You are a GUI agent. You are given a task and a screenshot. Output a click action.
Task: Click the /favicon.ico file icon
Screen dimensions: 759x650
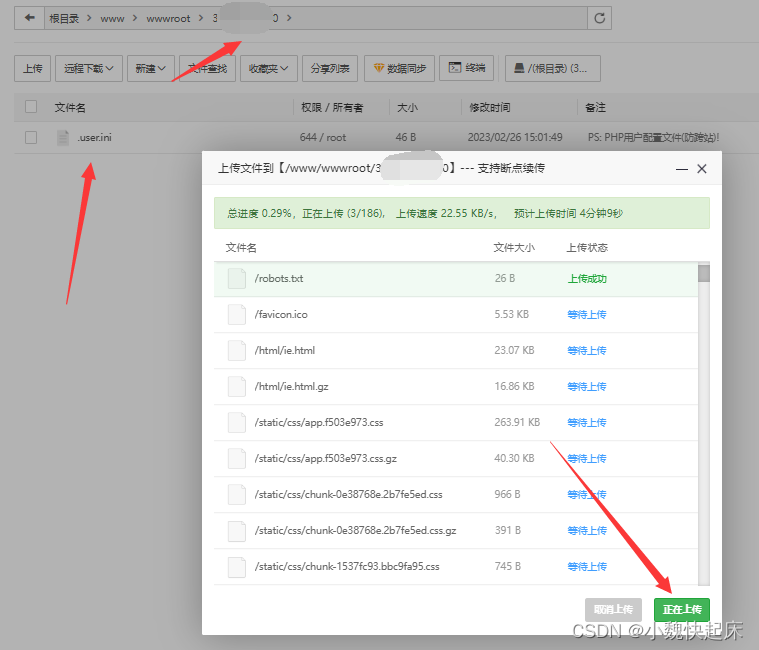pyautogui.click(x=237, y=314)
